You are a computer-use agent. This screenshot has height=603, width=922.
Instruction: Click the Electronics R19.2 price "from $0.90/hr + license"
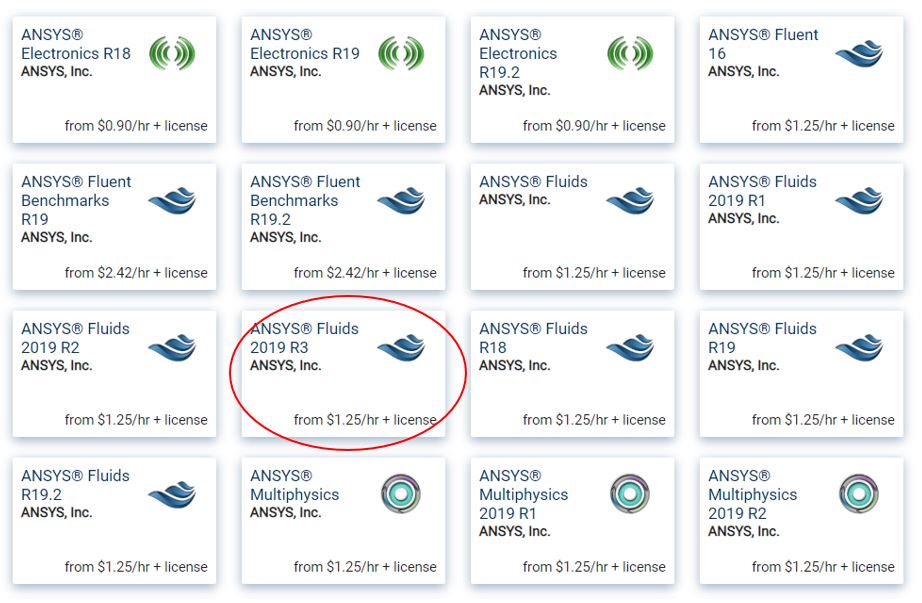[594, 126]
